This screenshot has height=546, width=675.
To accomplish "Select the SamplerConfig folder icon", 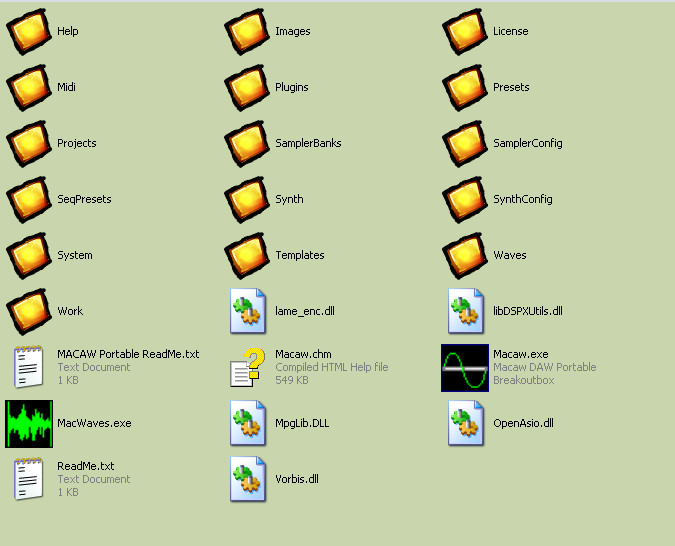I will pyautogui.click(x=465, y=143).
